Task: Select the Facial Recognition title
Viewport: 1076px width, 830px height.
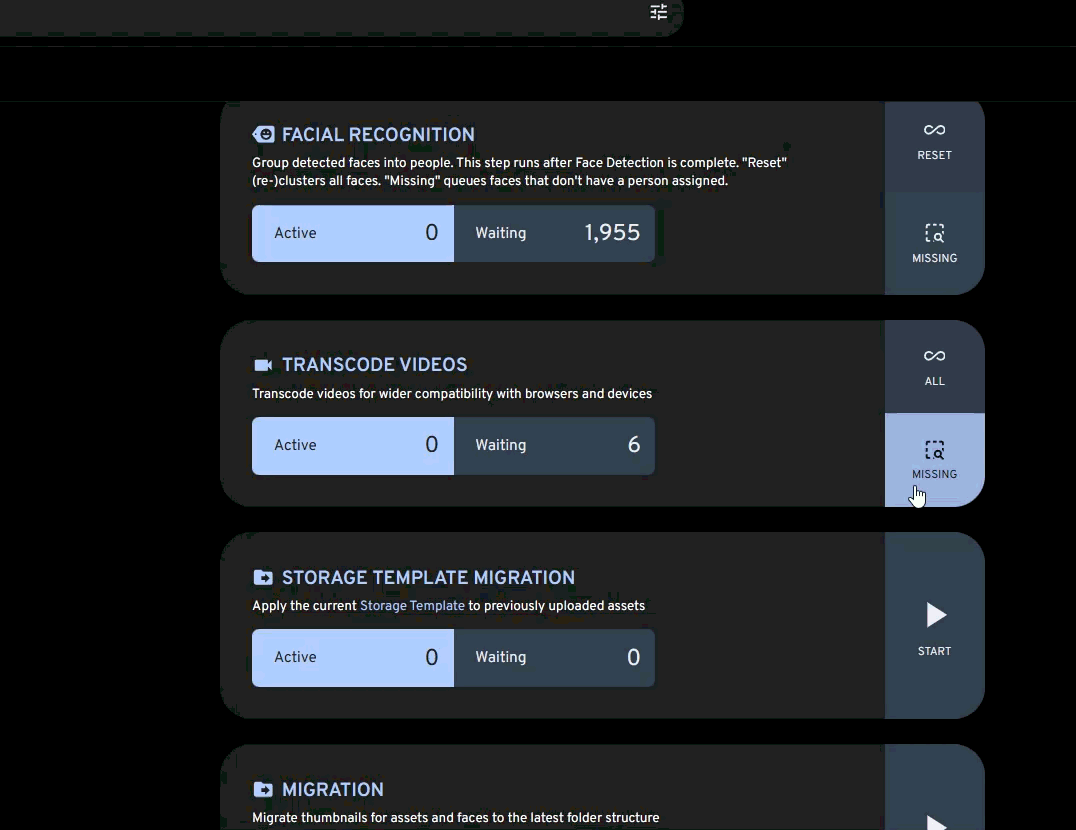Action: pyautogui.click(x=378, y=134)
